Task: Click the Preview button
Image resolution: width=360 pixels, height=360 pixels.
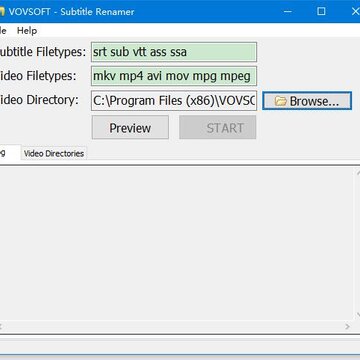Action: pos(130,128)
